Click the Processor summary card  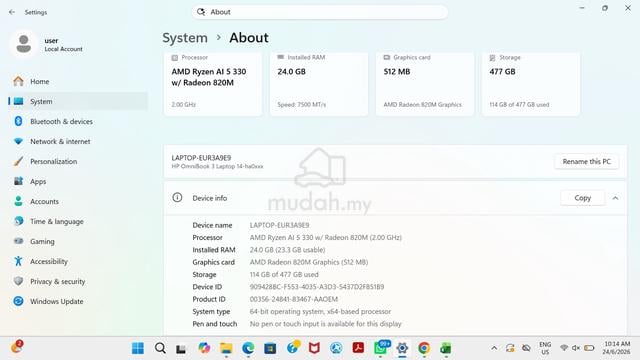(x=213, y=84)
